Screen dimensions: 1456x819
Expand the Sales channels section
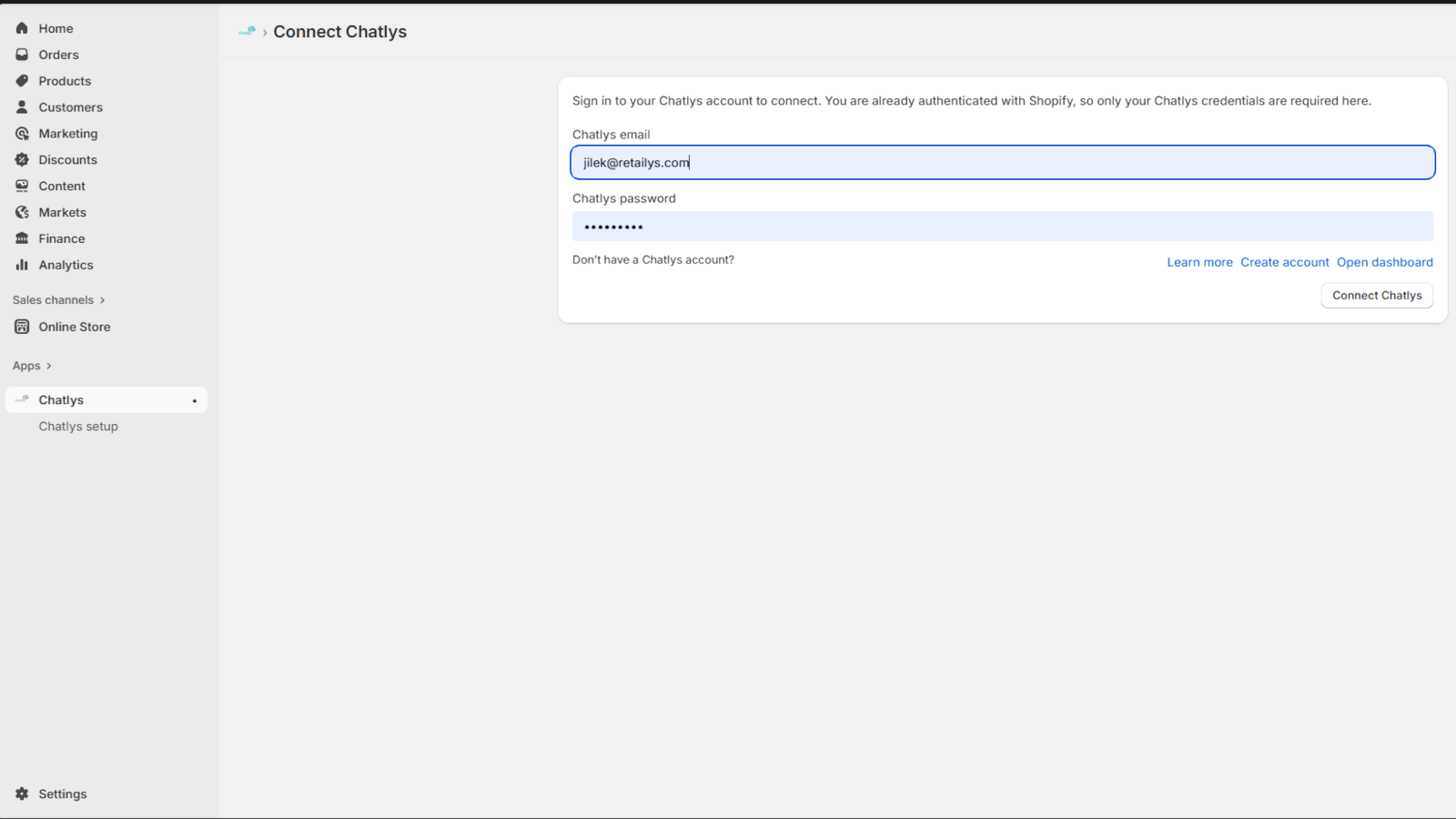[53, 299]
